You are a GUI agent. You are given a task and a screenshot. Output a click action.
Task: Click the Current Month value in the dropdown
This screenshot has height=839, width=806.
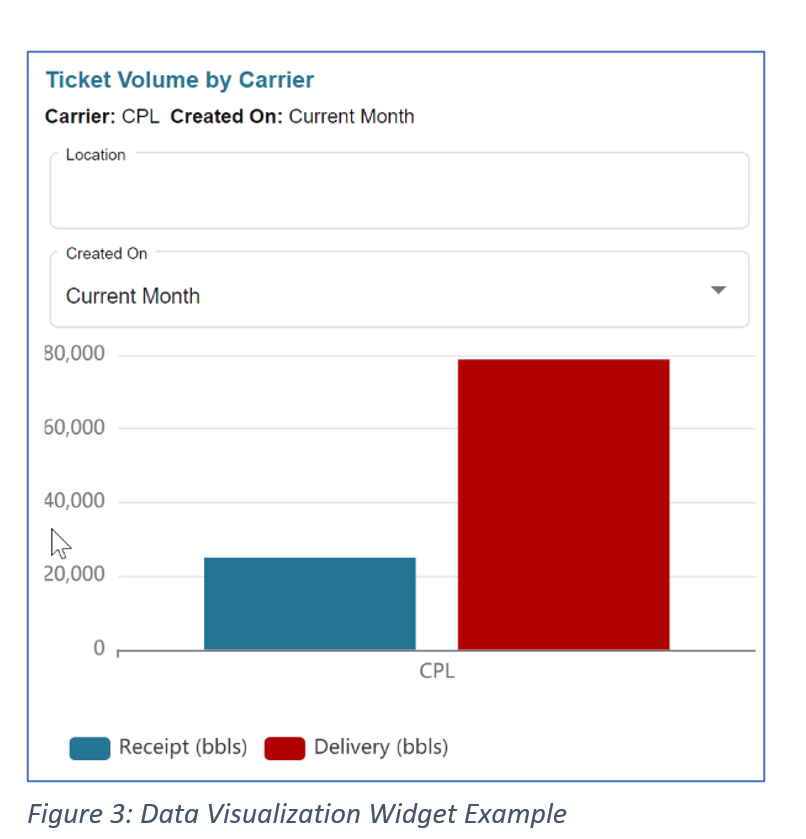pyautogui.click(x=133, y=296)
